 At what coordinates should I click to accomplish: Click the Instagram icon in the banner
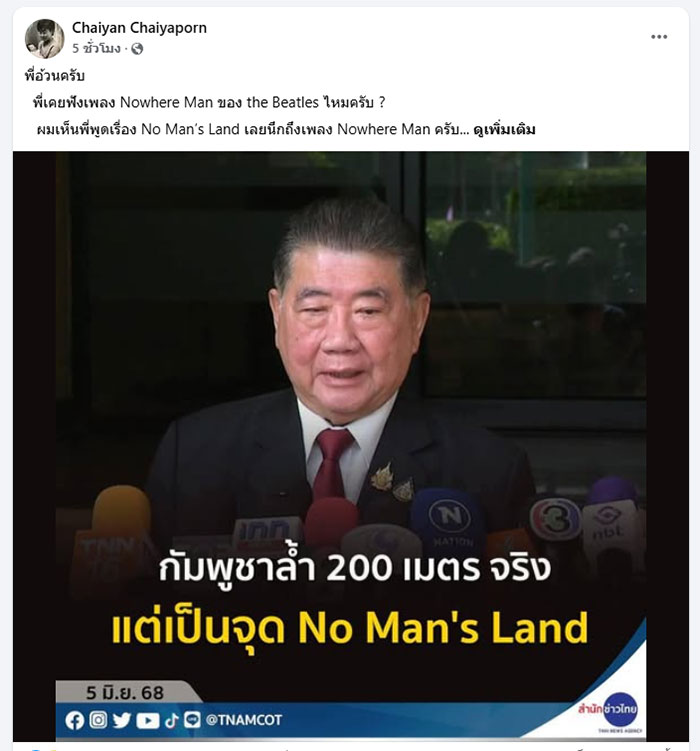click(x=98, y=720)
